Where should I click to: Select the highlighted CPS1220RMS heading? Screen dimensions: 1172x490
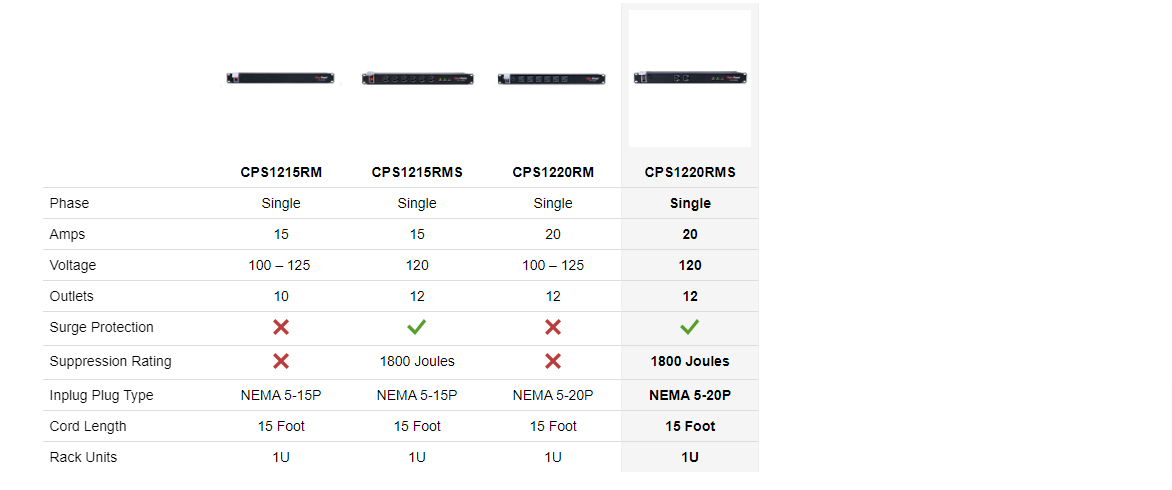[690, 172]
